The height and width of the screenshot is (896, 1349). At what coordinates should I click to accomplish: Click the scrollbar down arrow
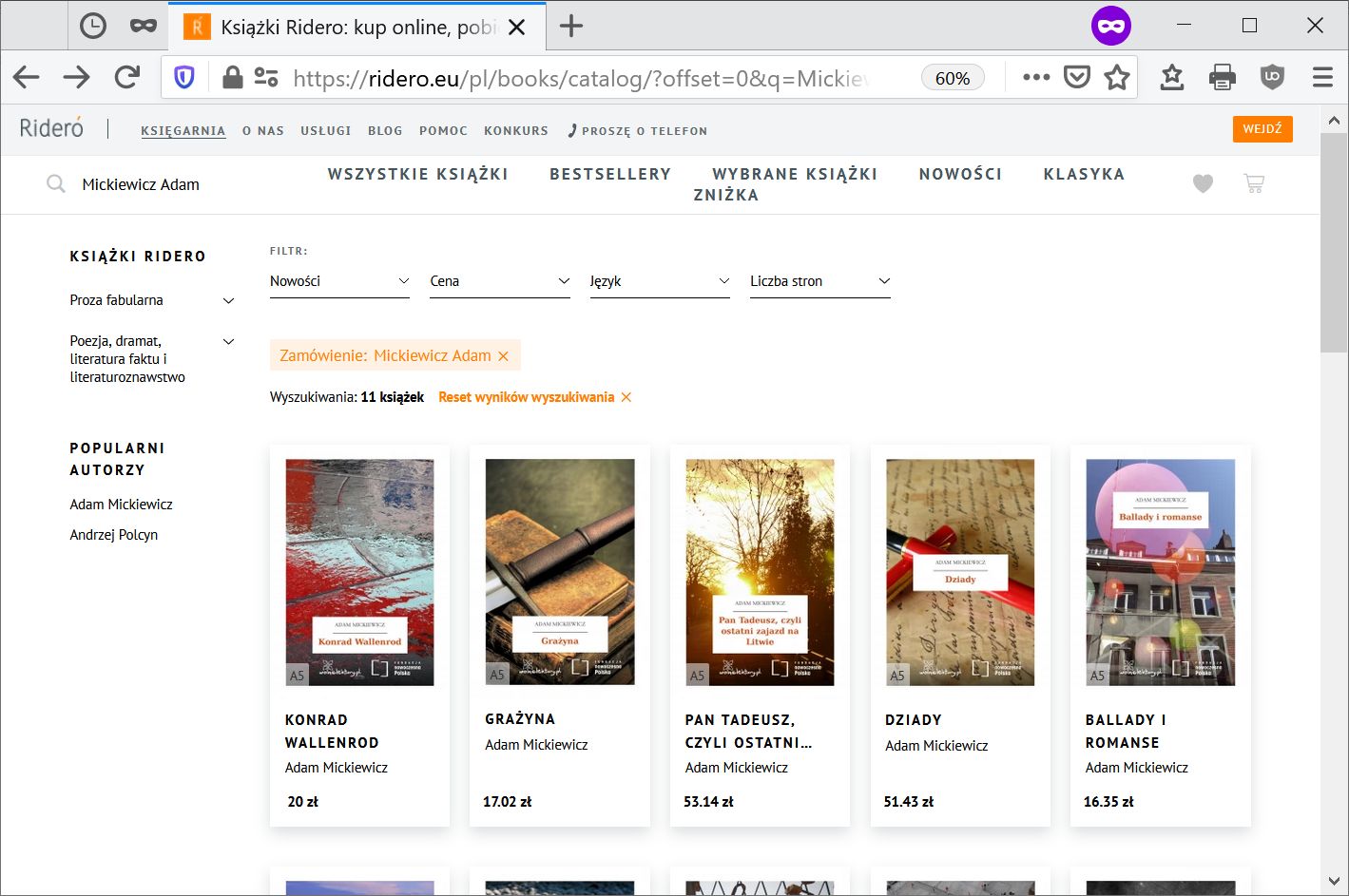tap(1334, 882)
